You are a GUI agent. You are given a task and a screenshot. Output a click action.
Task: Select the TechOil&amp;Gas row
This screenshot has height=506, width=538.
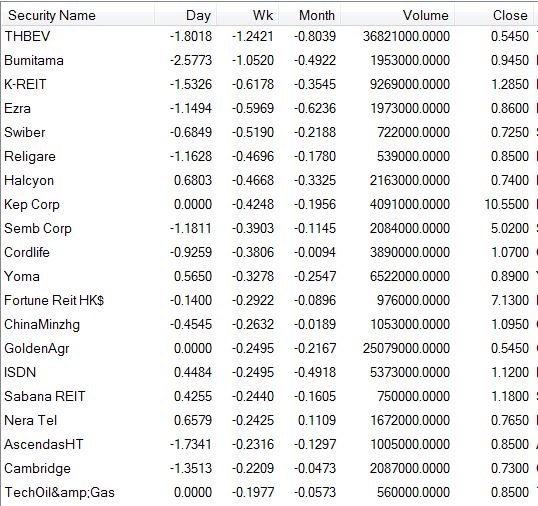click(x=269, y=493)
